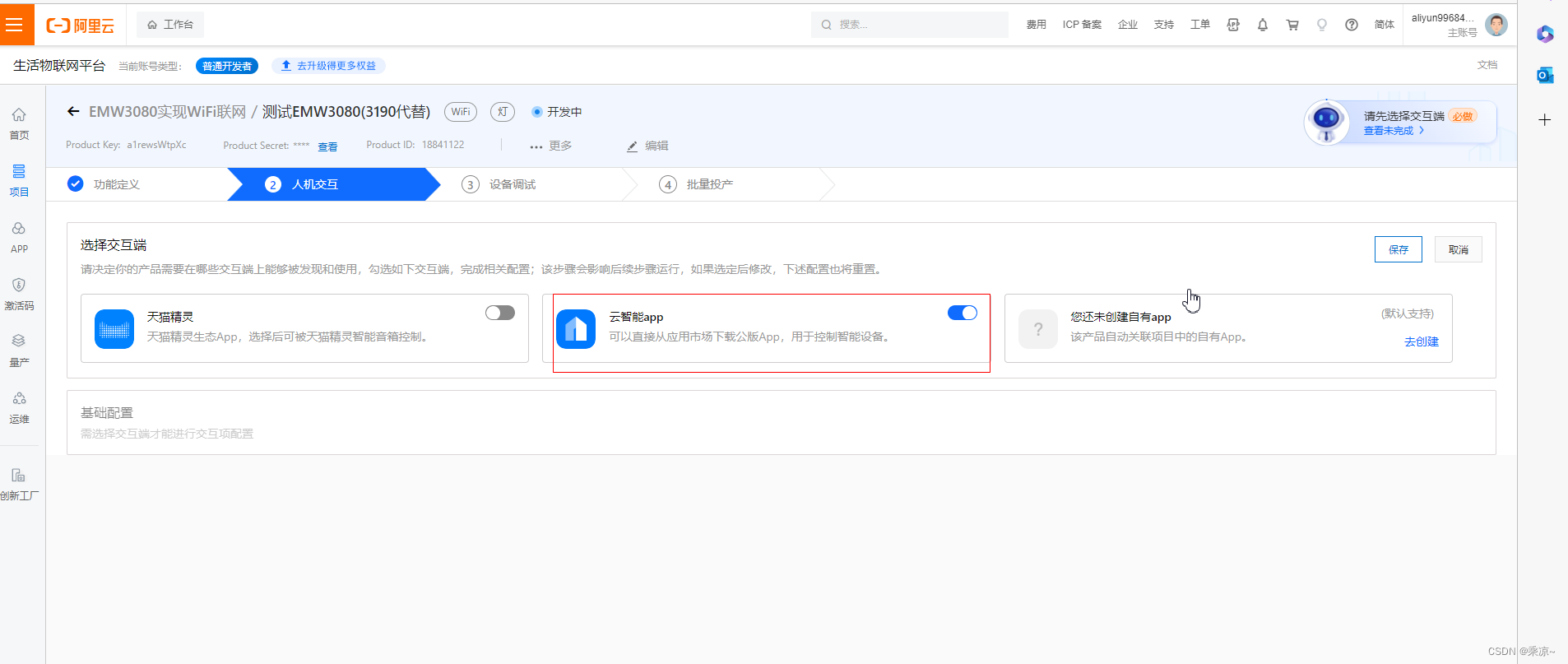The height and width of the screenshot is (664, 1568).
Task: Open the 工作台 workbench button
Action: coord(170,25)
